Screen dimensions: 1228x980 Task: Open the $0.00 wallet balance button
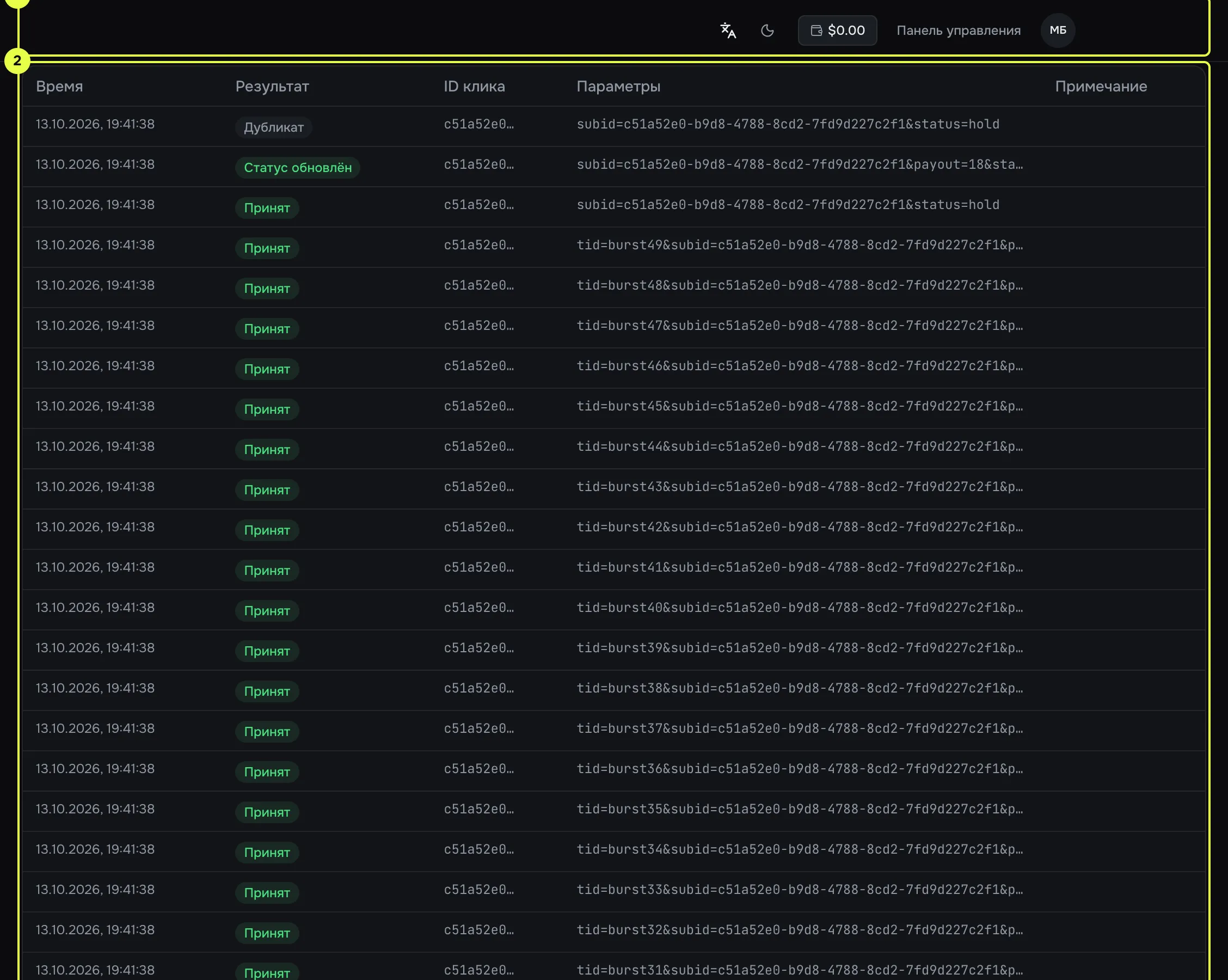click(x=837, y=30)
